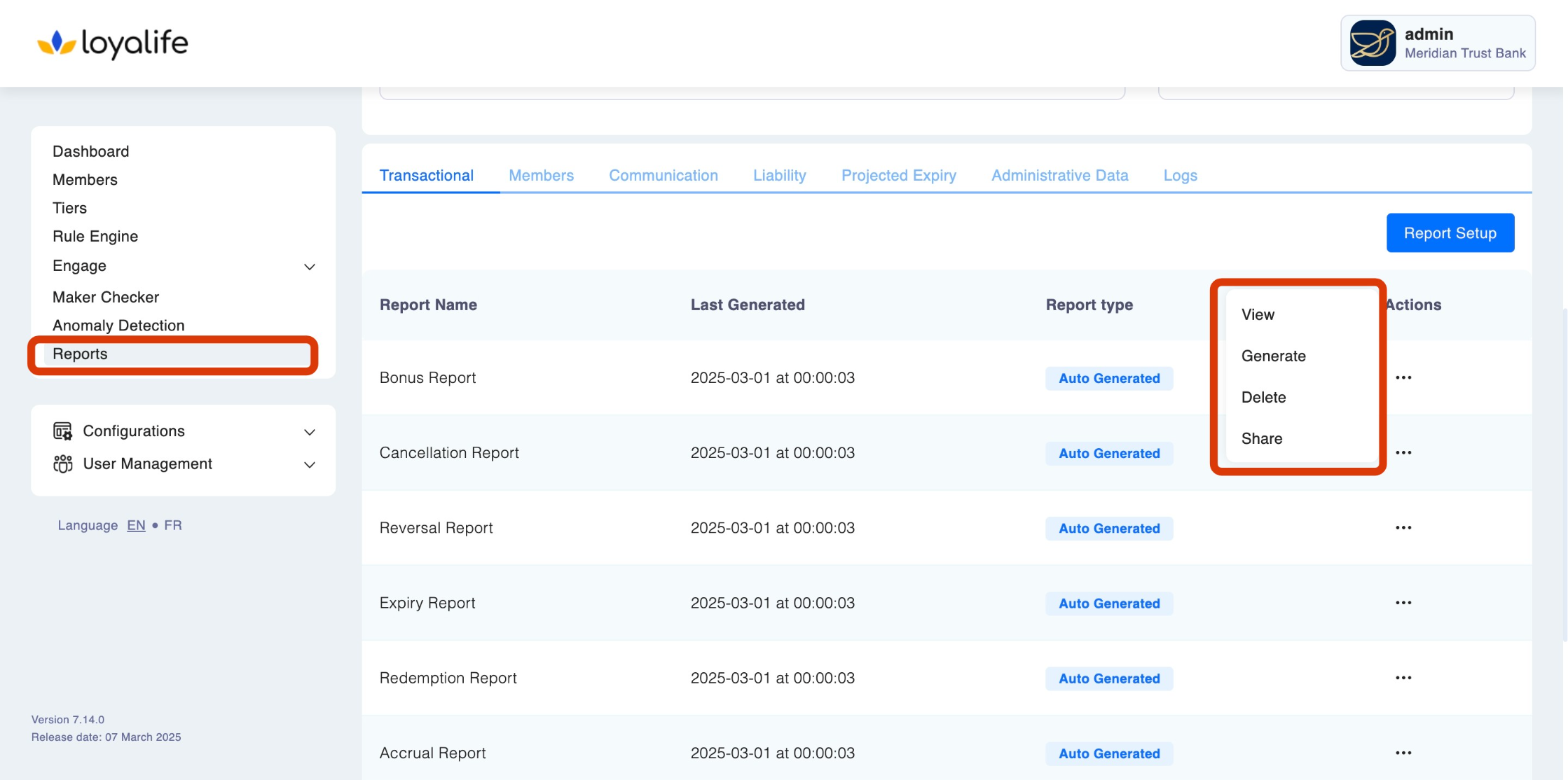Click the Bonus Report row name
1568x780 pixels.
point(427,378)
